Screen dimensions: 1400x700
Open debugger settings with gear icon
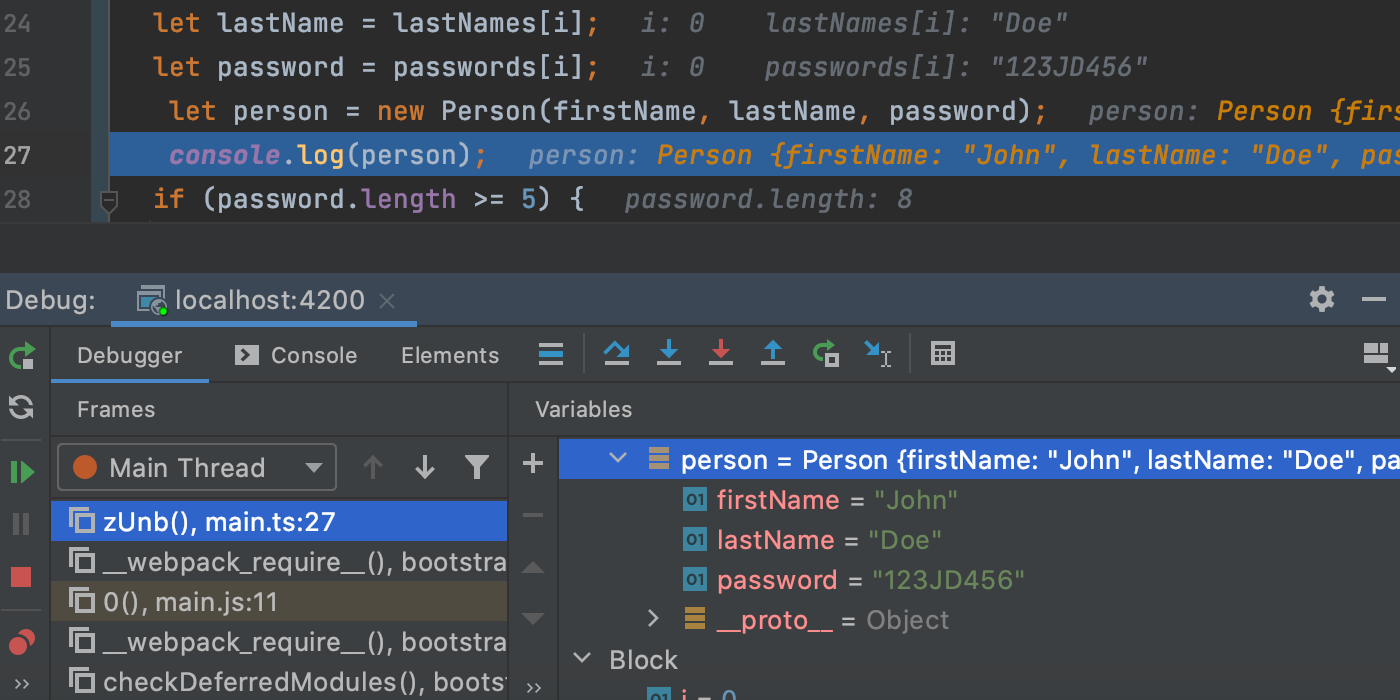pyautogui.click(x=1321, y=299)
